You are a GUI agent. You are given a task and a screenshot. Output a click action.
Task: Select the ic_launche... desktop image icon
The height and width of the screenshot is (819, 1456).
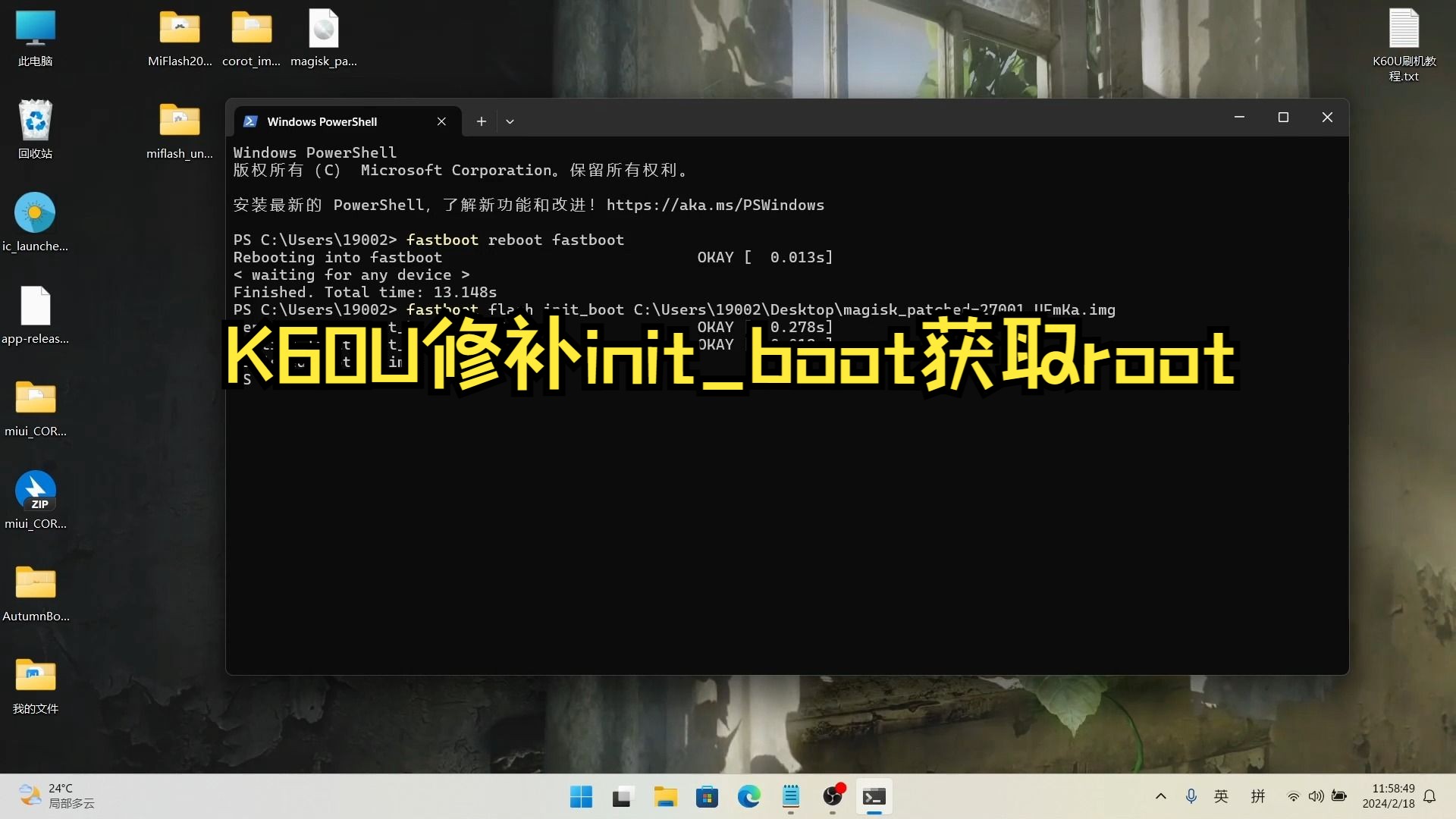[35, 221]
